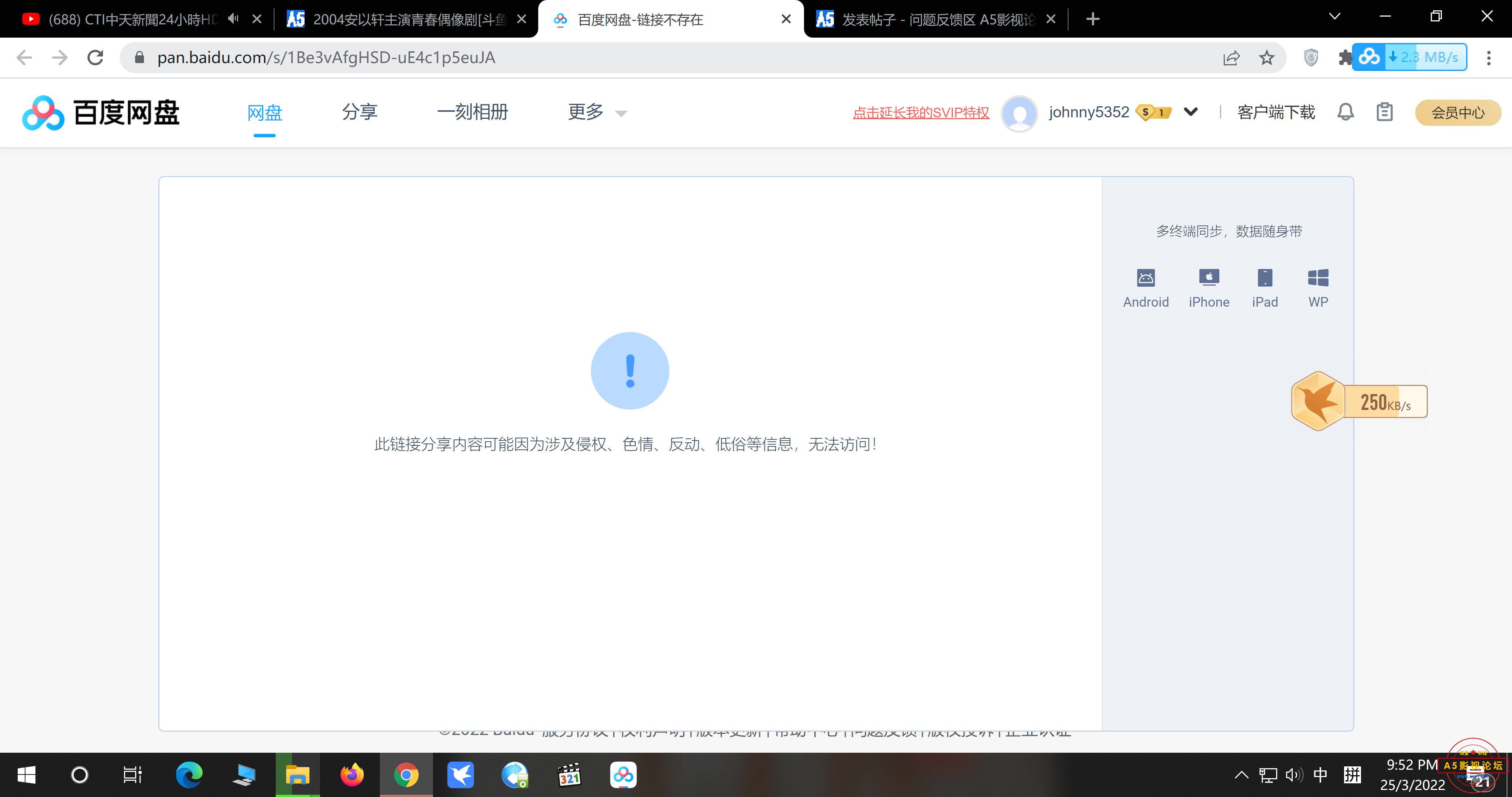1512x797 pixels.
Task: Open the shield extension icon
Action: point(1311,58)
